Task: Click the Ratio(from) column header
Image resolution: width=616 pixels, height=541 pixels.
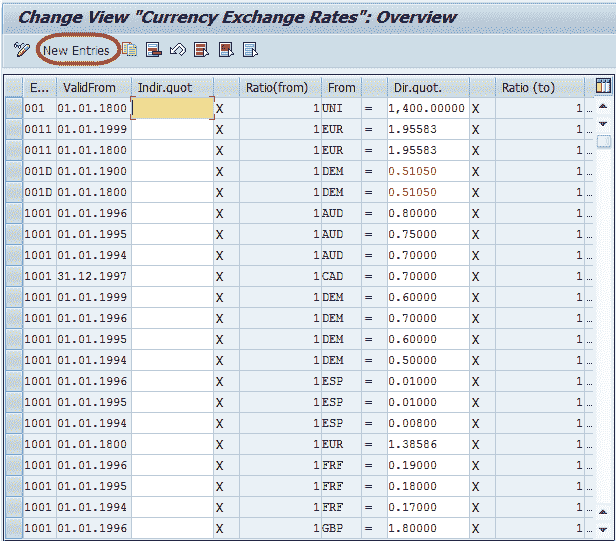Action: [x=280, y=87]
